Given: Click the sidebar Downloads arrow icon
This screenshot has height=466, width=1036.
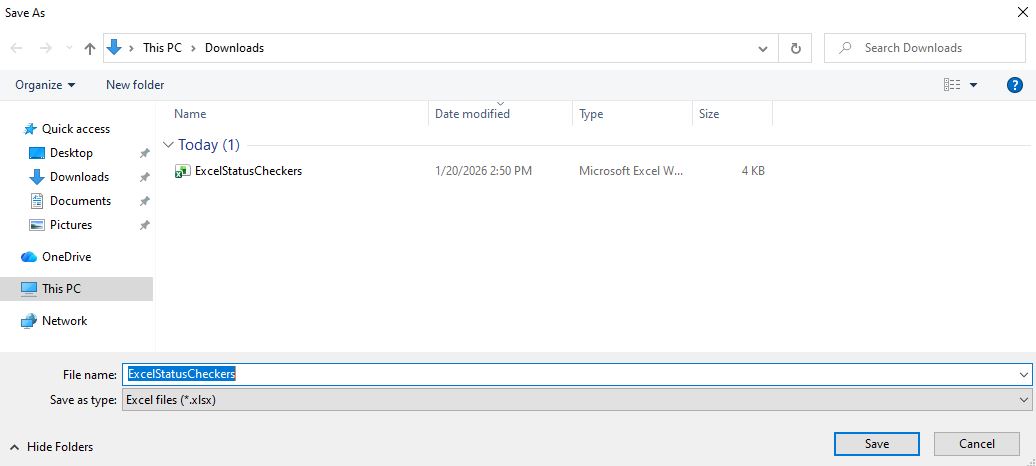Looking at the screenshot, I should [x=37, y=176].
